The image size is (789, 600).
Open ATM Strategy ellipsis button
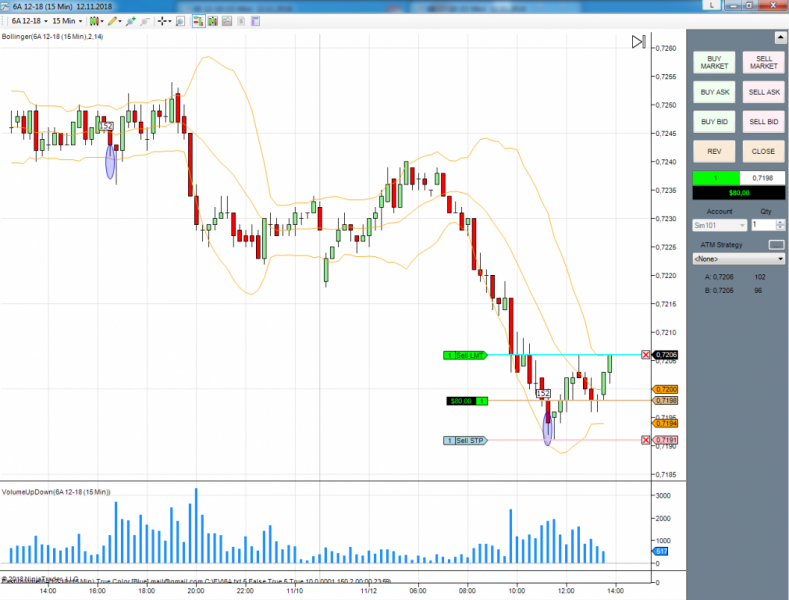point(776,245)
